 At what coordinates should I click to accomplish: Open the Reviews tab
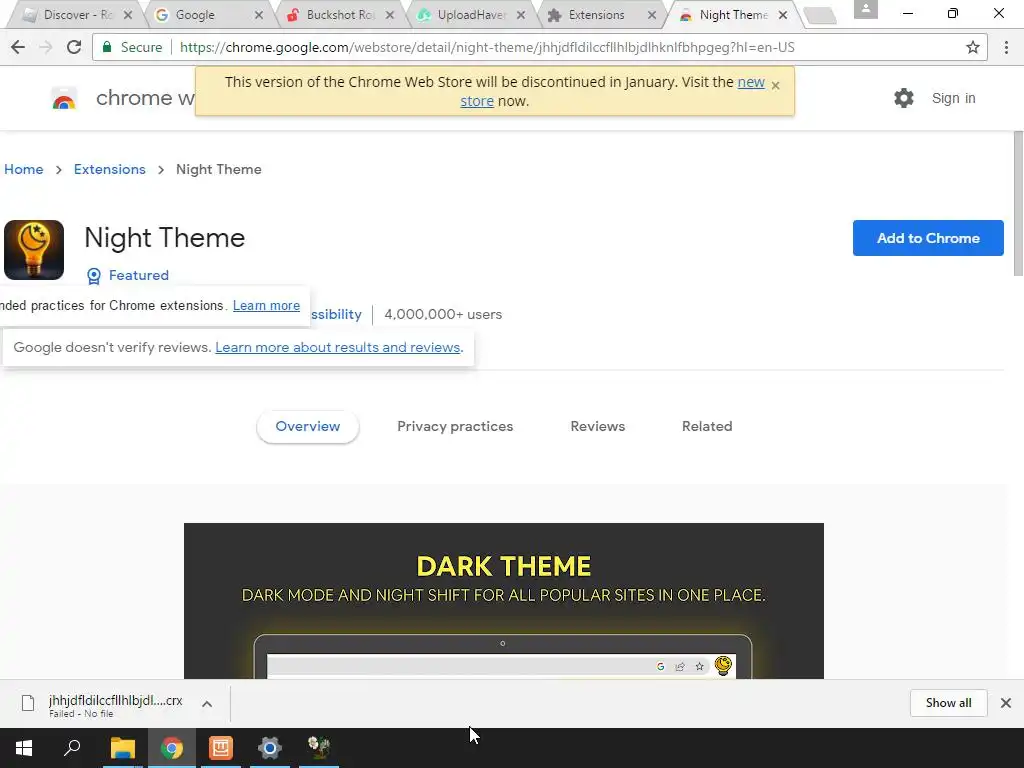(598, 426)
